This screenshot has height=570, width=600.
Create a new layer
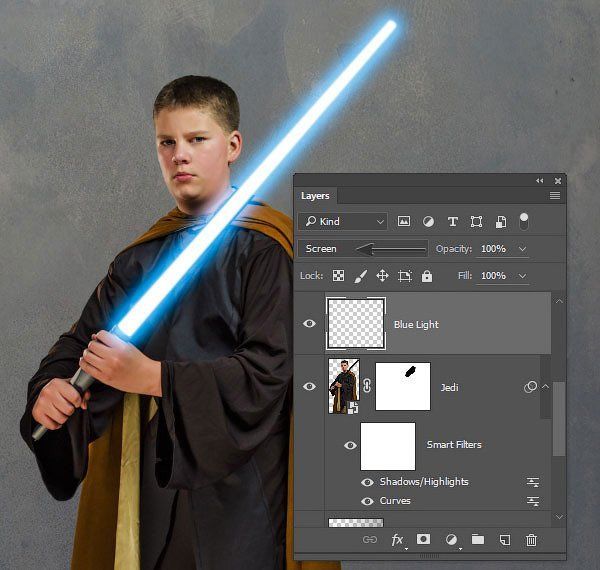coord(505,540)
